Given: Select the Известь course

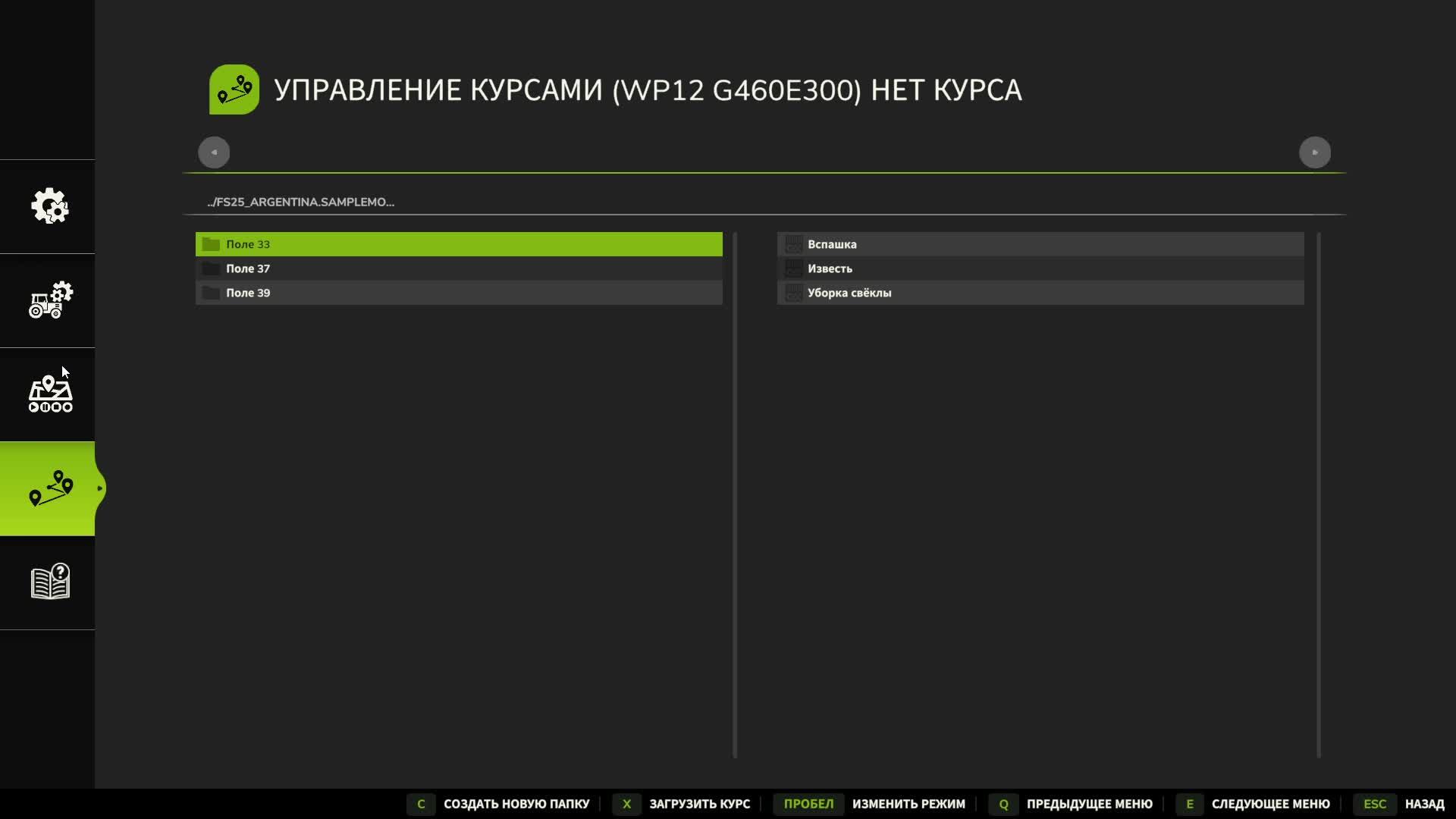Looking at the screenshot, I should pos(1040,268).
